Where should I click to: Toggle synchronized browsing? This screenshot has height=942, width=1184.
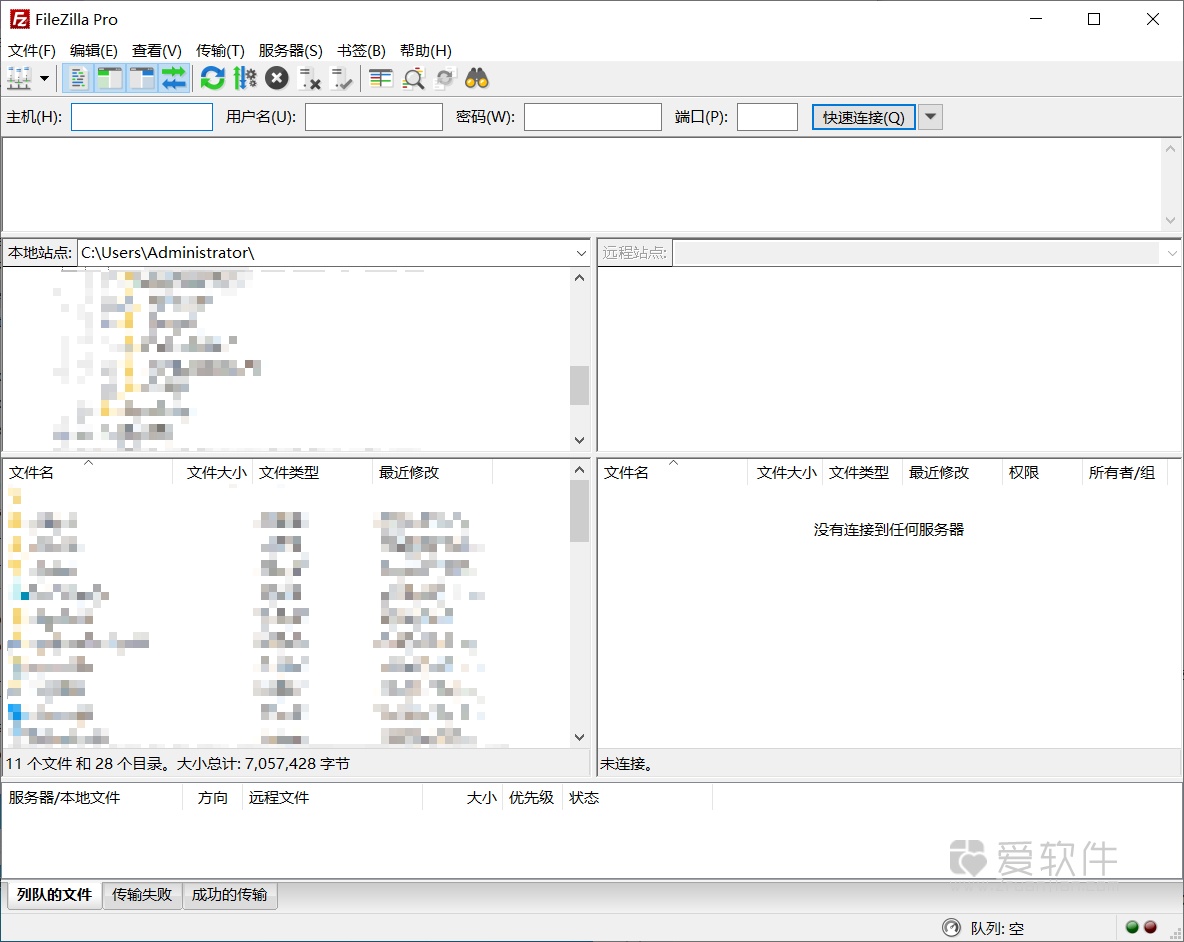tap(445, 78)
